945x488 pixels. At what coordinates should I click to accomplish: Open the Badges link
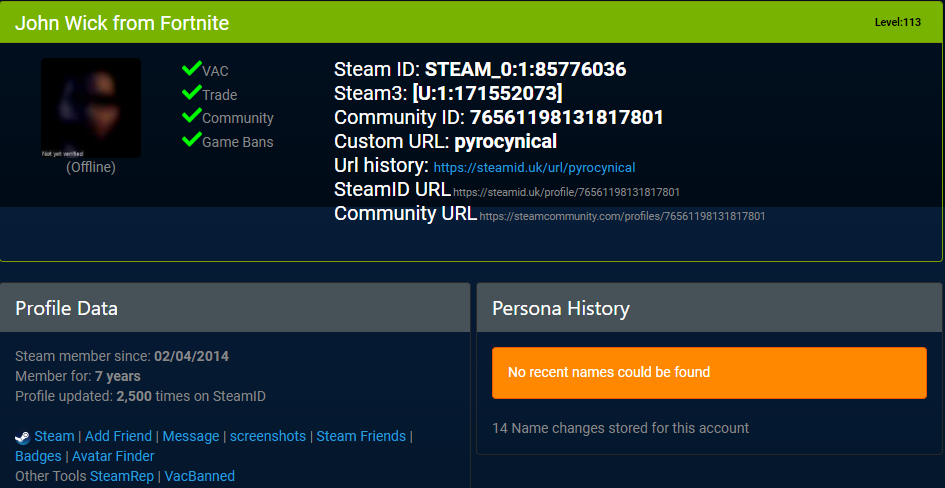[x=38, y=456]
